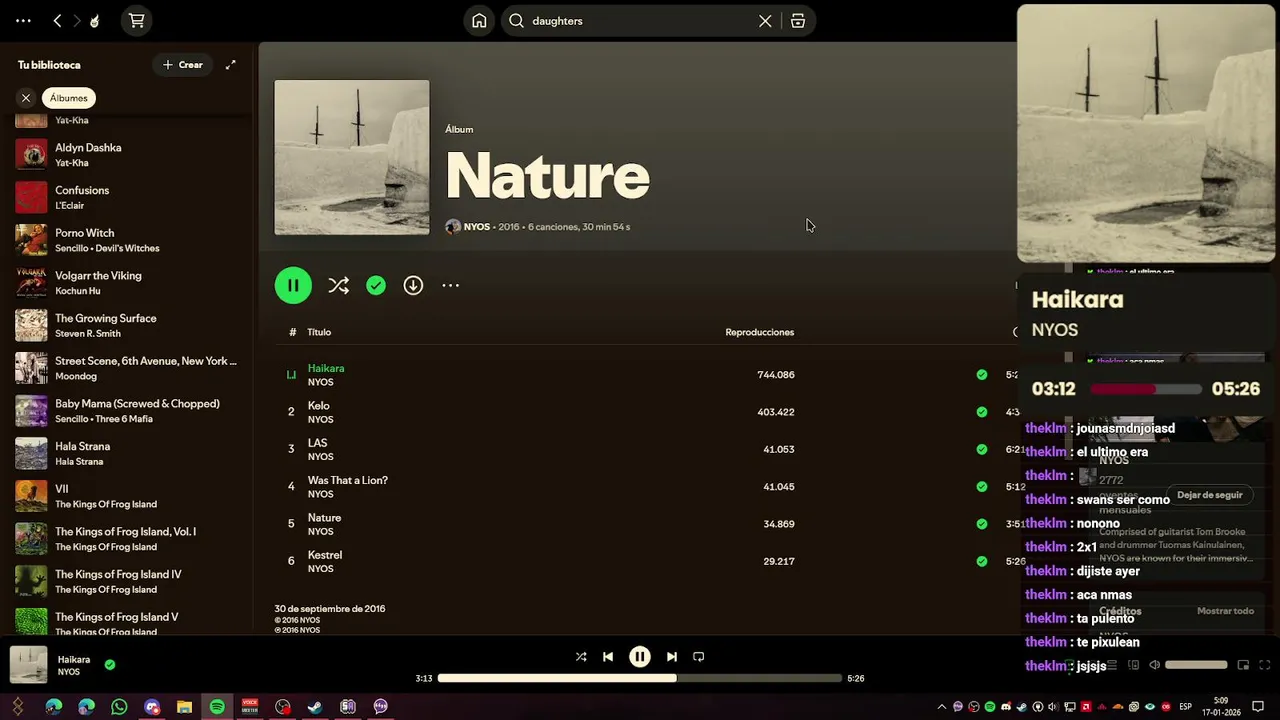Expand the library panel to full view
Image resolution: width=1280 pixels, height=720 pixels.
coord(231,65)
